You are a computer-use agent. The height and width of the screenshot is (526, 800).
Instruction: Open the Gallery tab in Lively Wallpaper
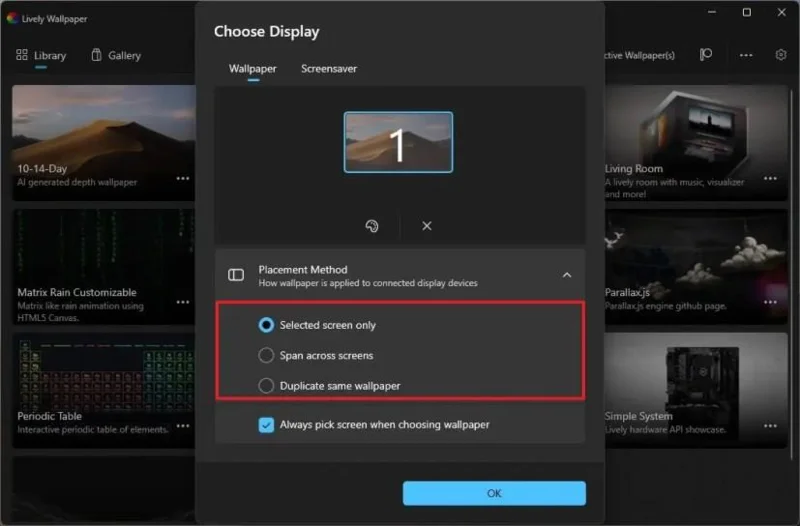(116, 55)
